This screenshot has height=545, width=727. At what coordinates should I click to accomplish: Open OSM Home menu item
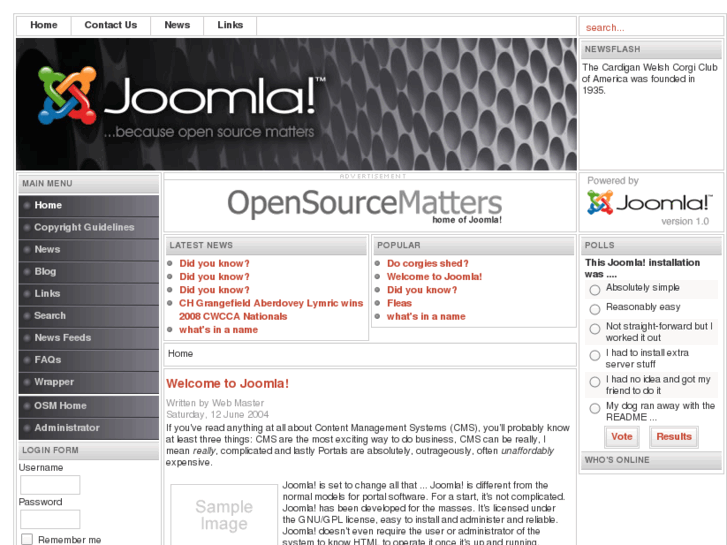[x=89, y=406]
